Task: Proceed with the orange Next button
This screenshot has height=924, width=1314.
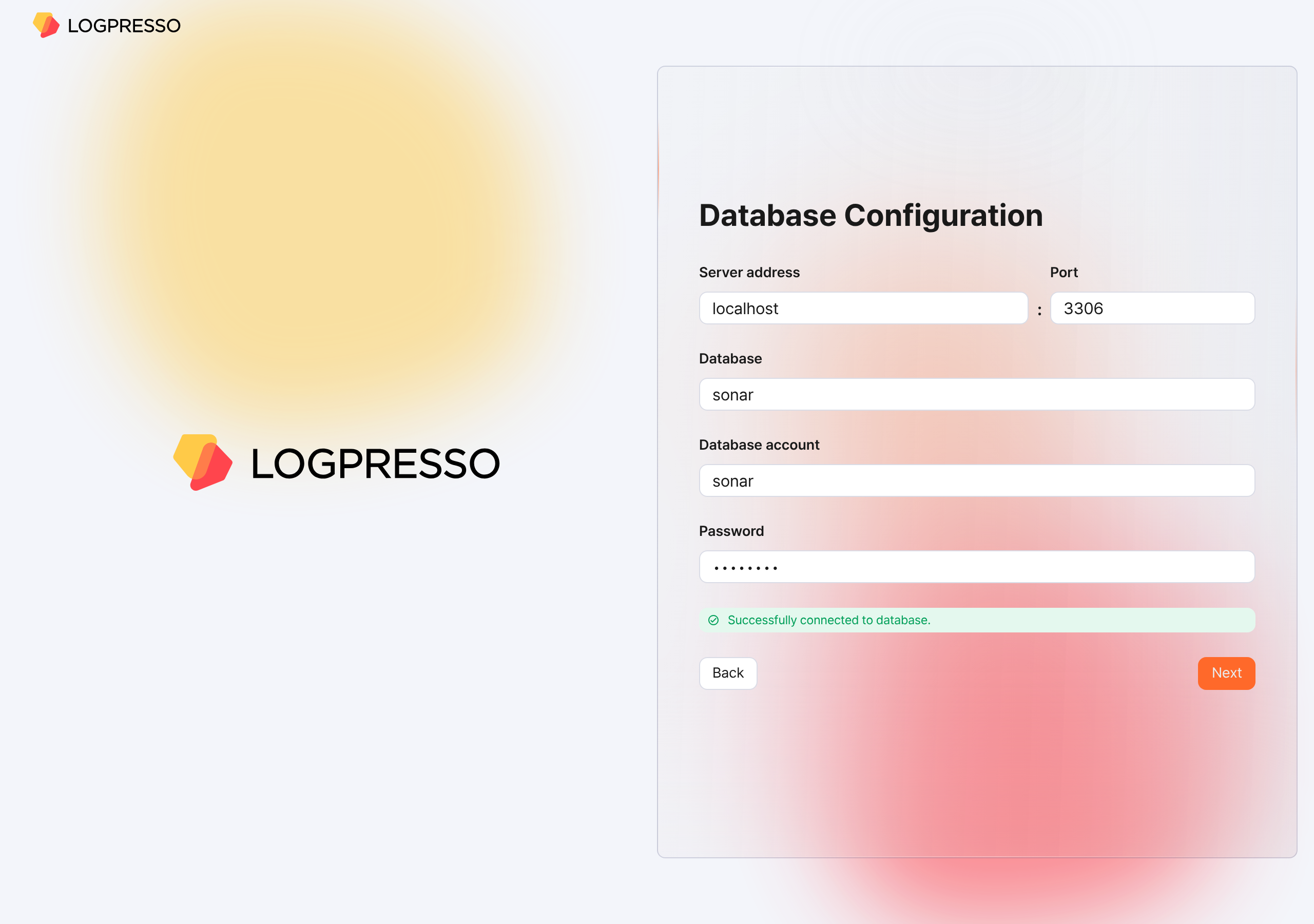Action: click(1226, 673)
